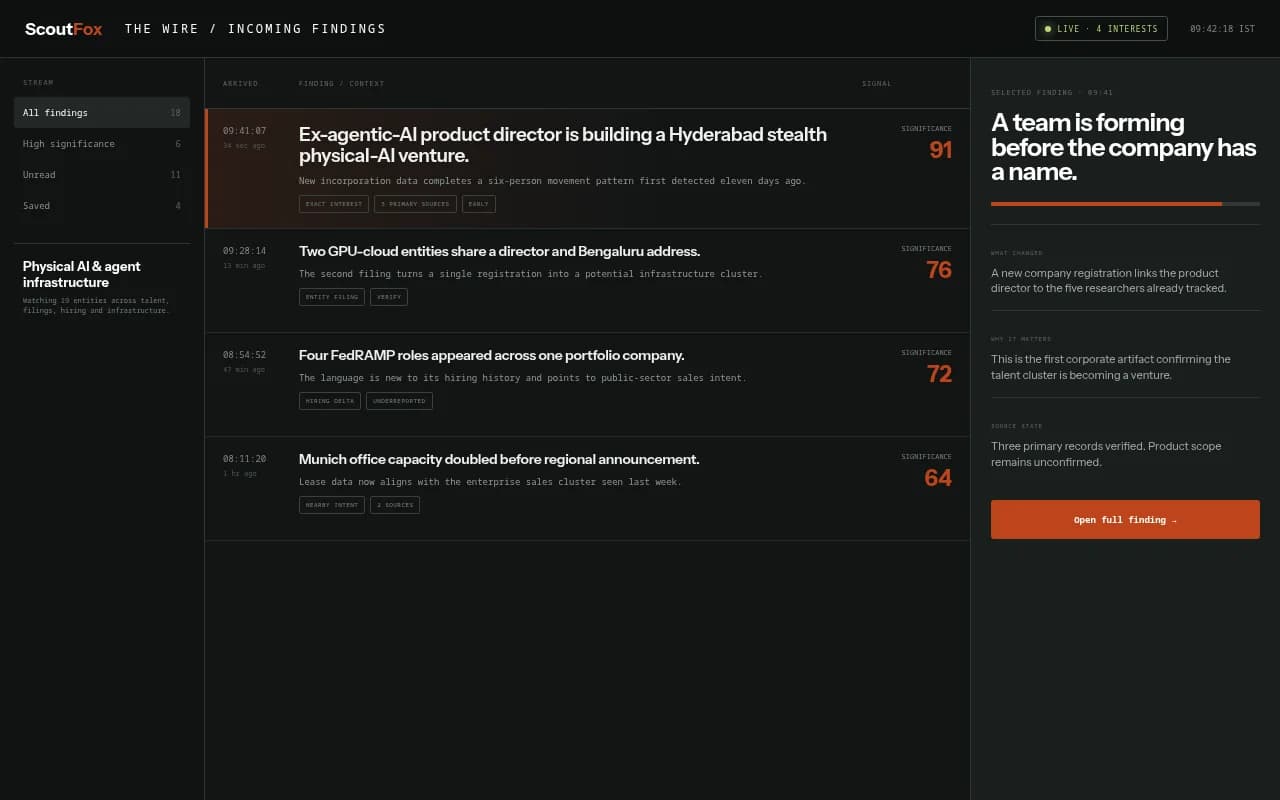This screenshot has width=1280, height=800.
Task: Click the Three primary records verified text
Action: (x=1106, y=455)
